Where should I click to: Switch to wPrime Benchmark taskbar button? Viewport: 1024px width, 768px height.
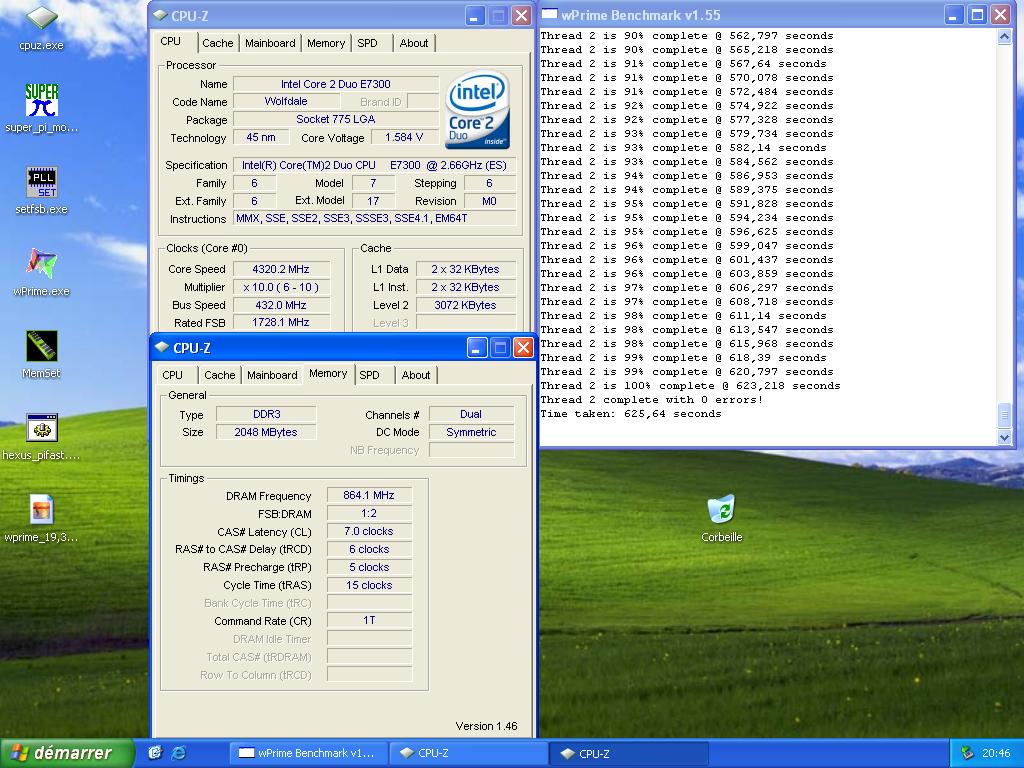coord(308,753)
